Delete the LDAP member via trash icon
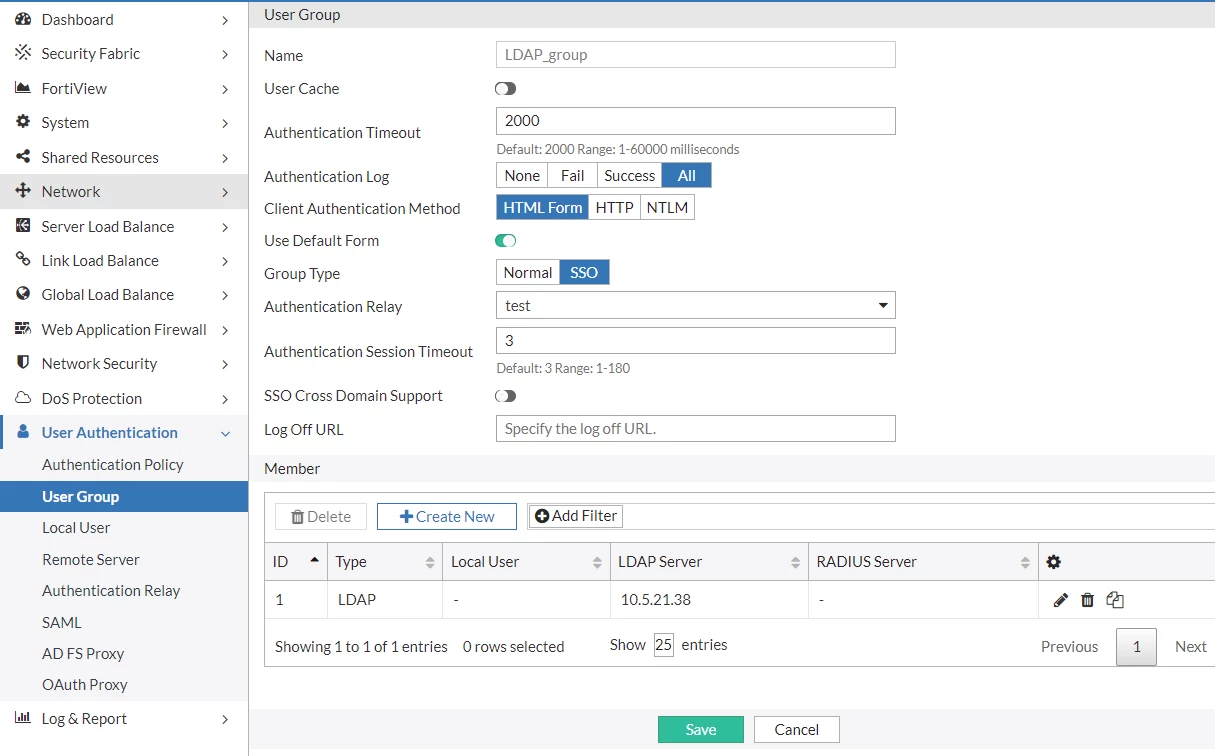 coord(1088,600)
